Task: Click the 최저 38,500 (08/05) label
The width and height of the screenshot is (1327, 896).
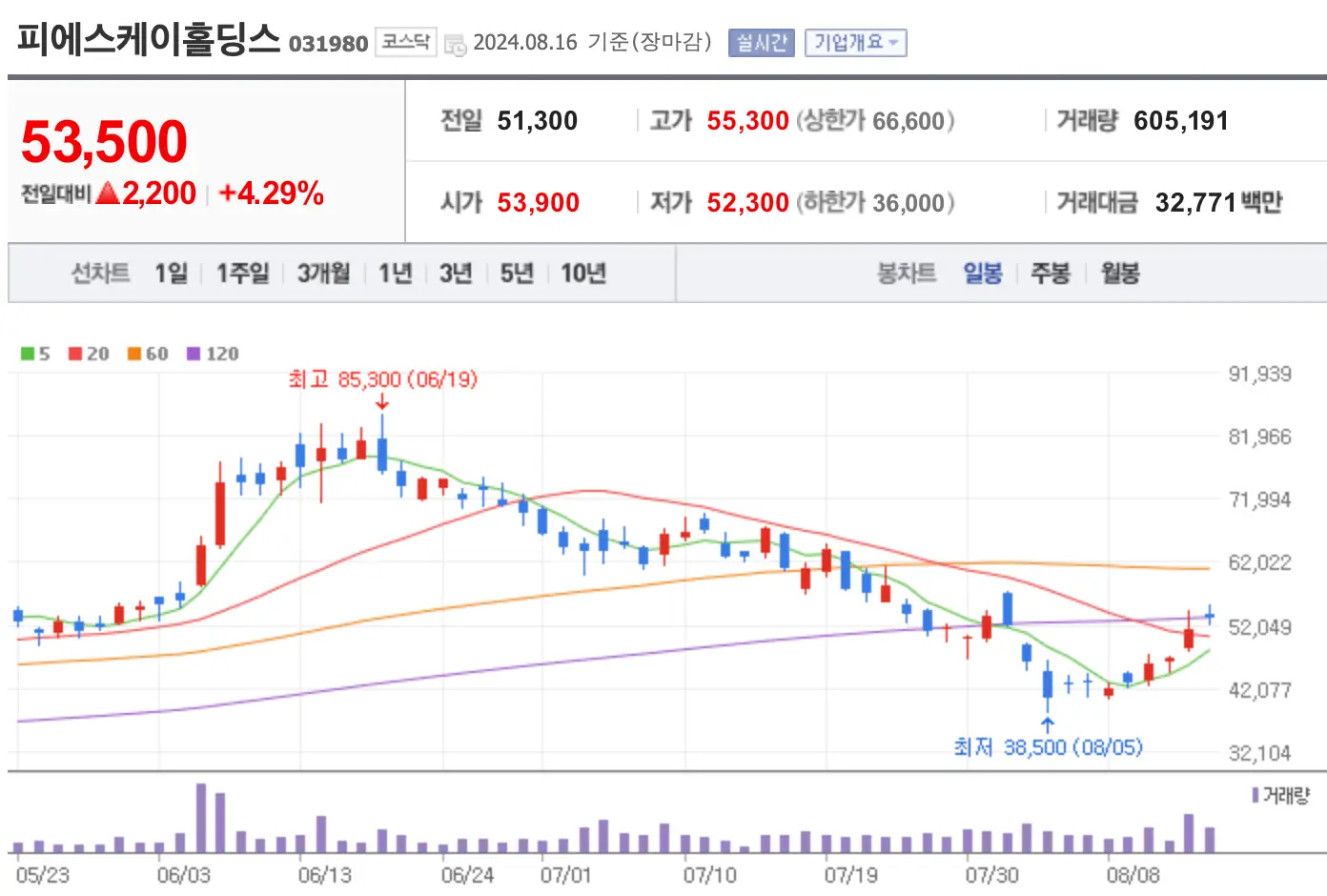Action: click(1048, 747)
